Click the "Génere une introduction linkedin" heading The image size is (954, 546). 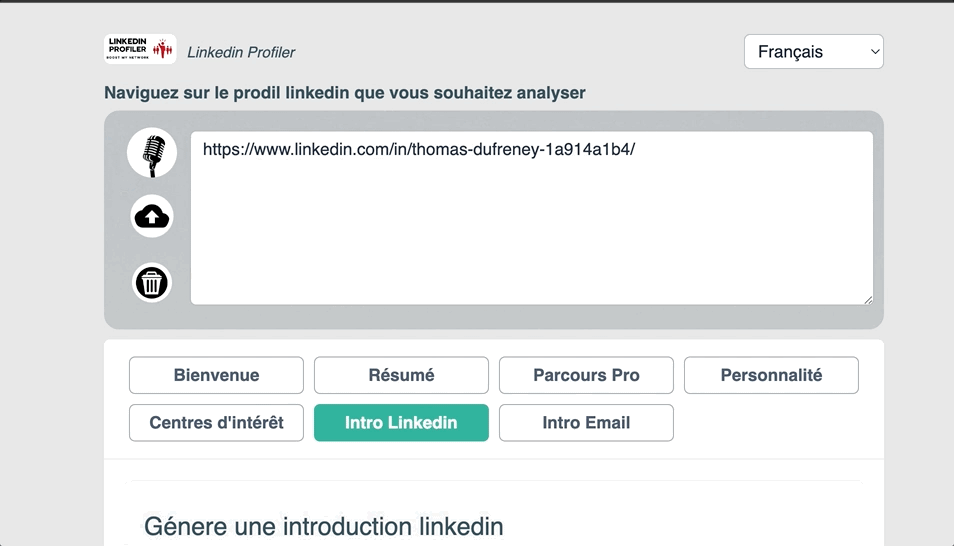pyautogui.click(x=323, y=526)
